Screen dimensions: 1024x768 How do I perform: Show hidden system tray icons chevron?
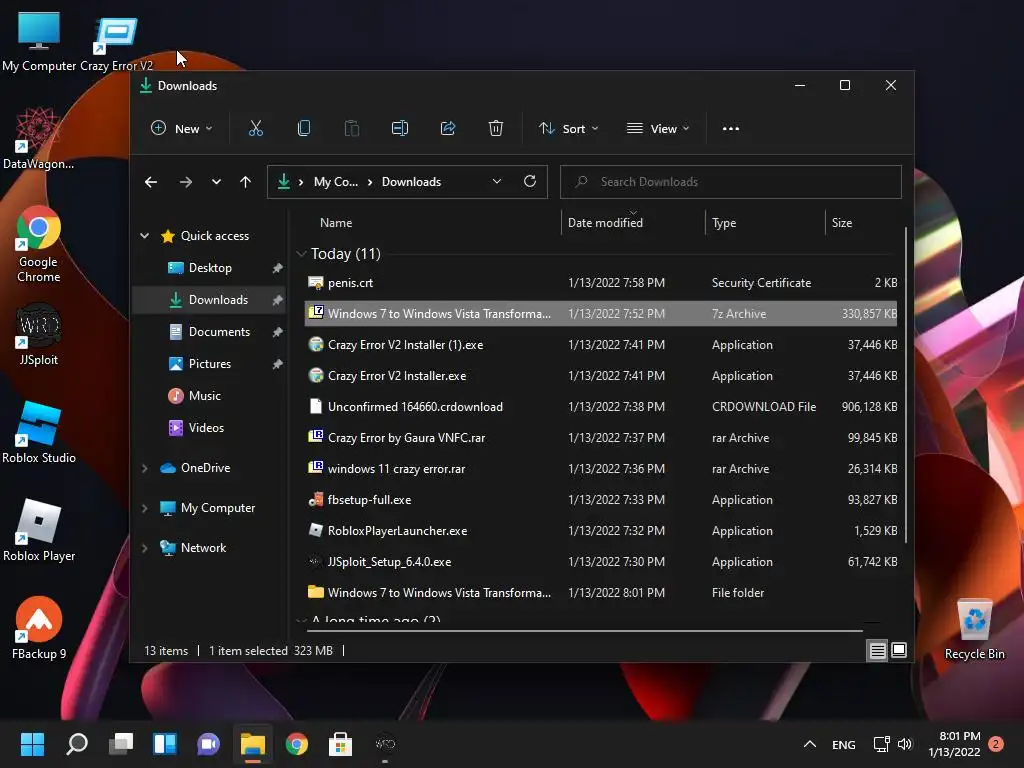tap(810, 744)
